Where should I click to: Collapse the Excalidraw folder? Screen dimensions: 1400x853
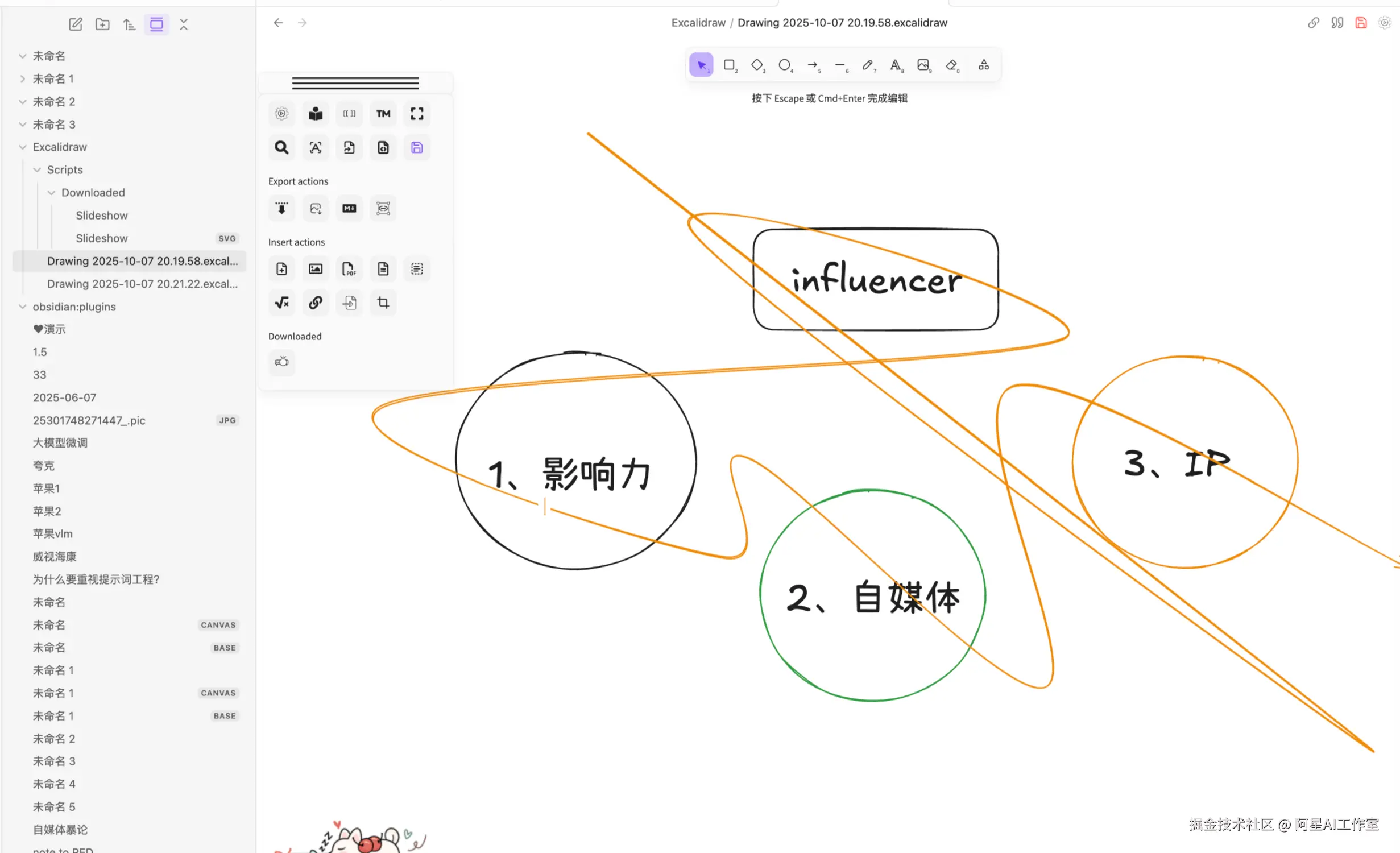pos(23,147)
